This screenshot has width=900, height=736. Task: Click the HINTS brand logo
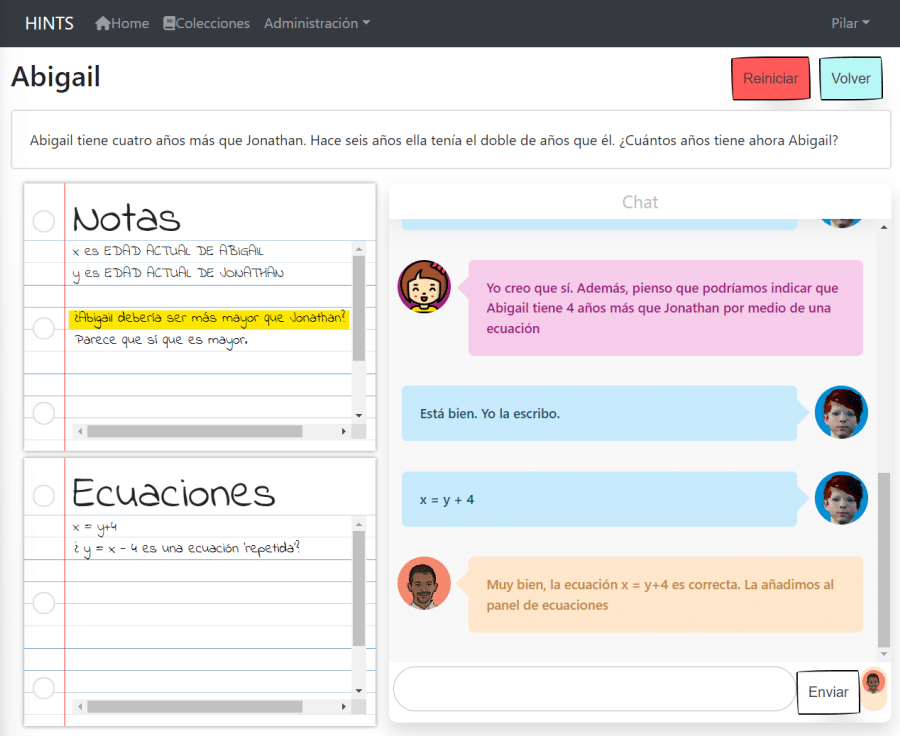(49, 23)
